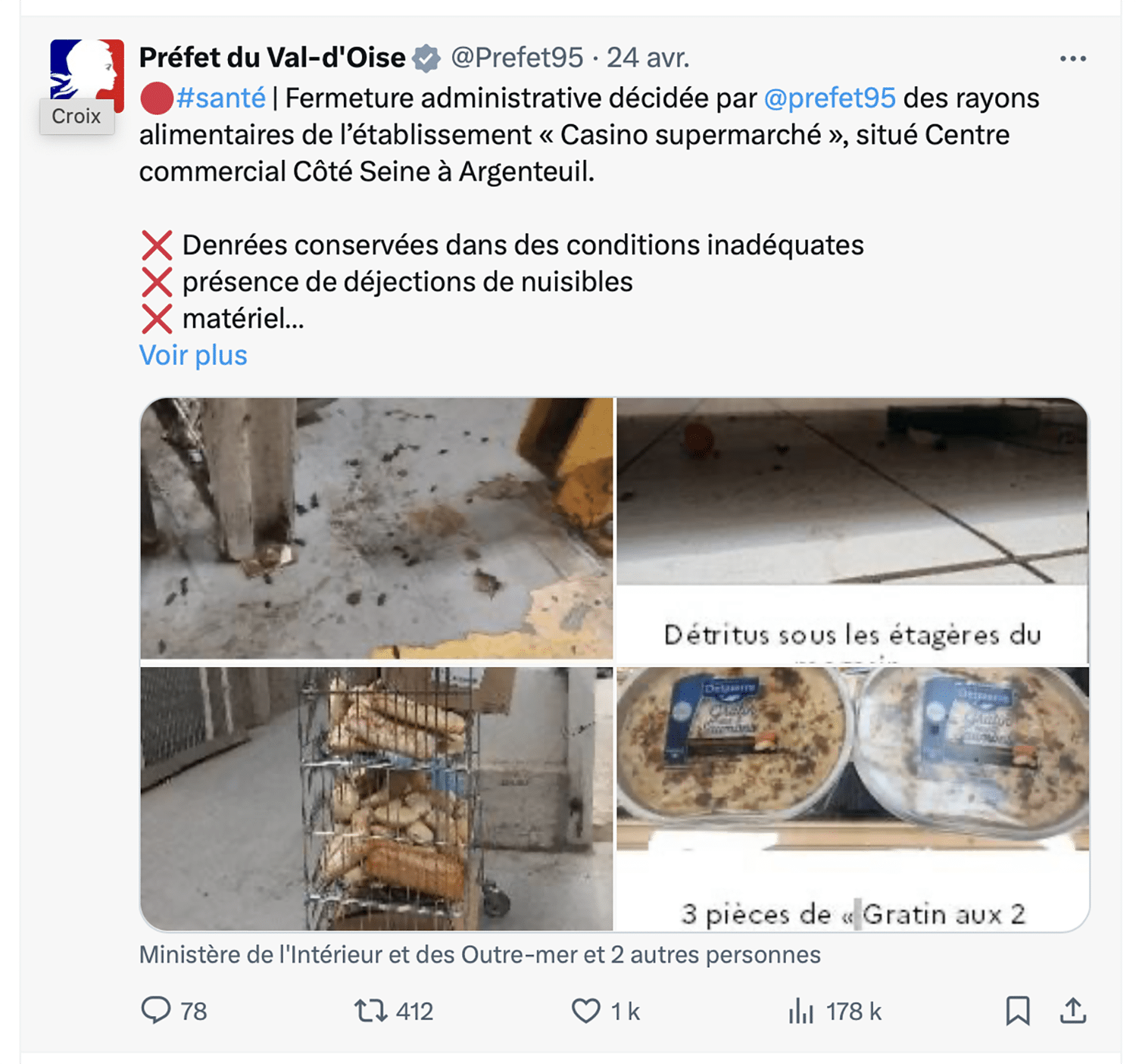Image resolution: width=1136 pixels, height=1064 pixels.
Task: Open the three-dot more options menu
Action: click(x=1073, y=58)
